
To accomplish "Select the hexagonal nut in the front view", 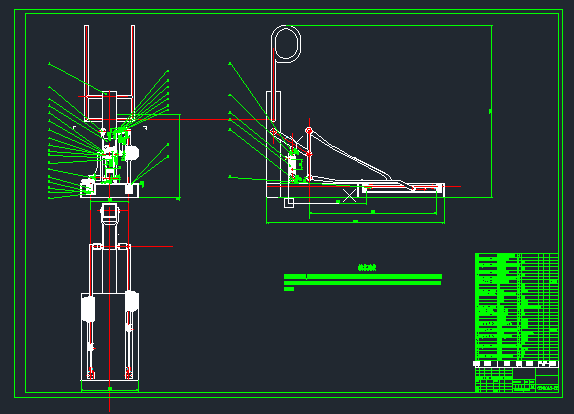I will point(131,153).
